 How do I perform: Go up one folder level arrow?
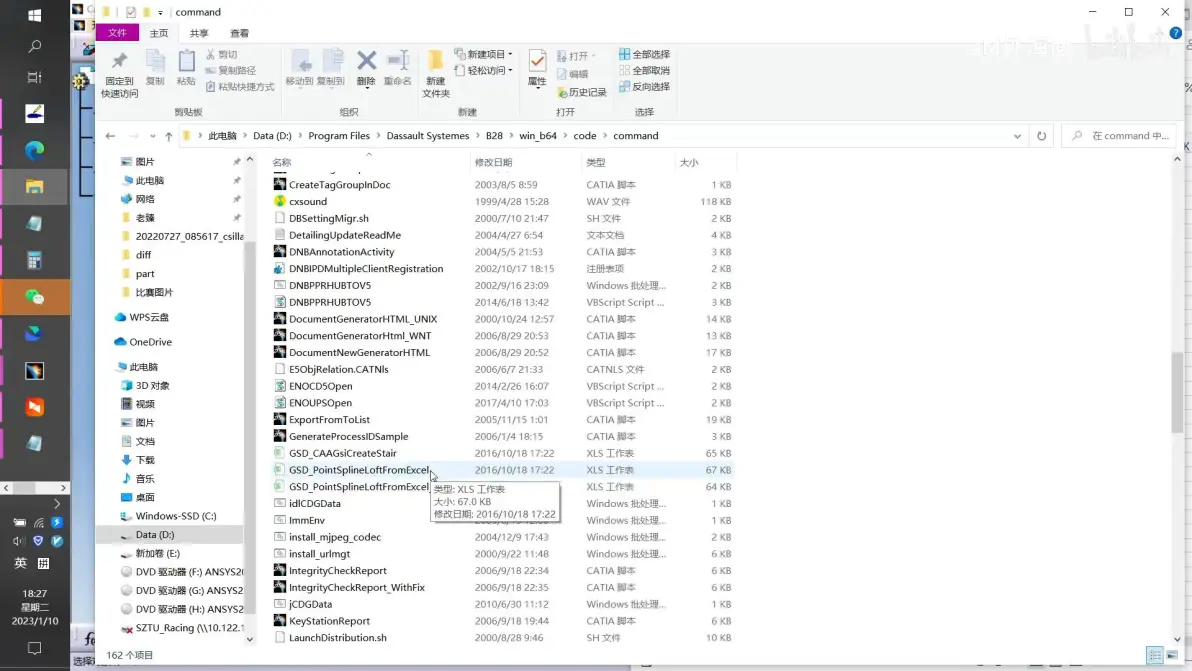click(169, 136)
